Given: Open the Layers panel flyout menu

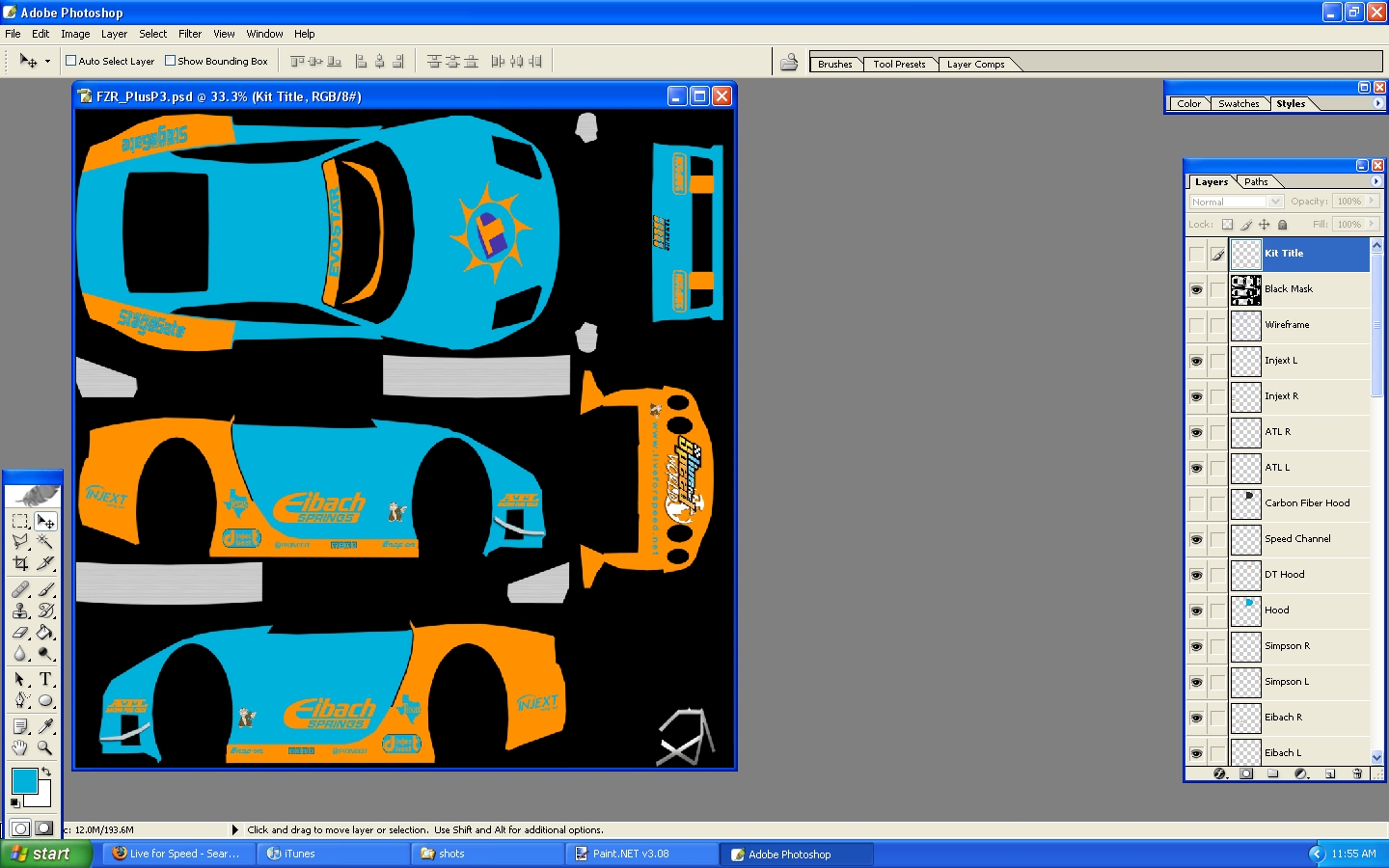Looking at the screenshot, I should click(x=1376, y=181).
